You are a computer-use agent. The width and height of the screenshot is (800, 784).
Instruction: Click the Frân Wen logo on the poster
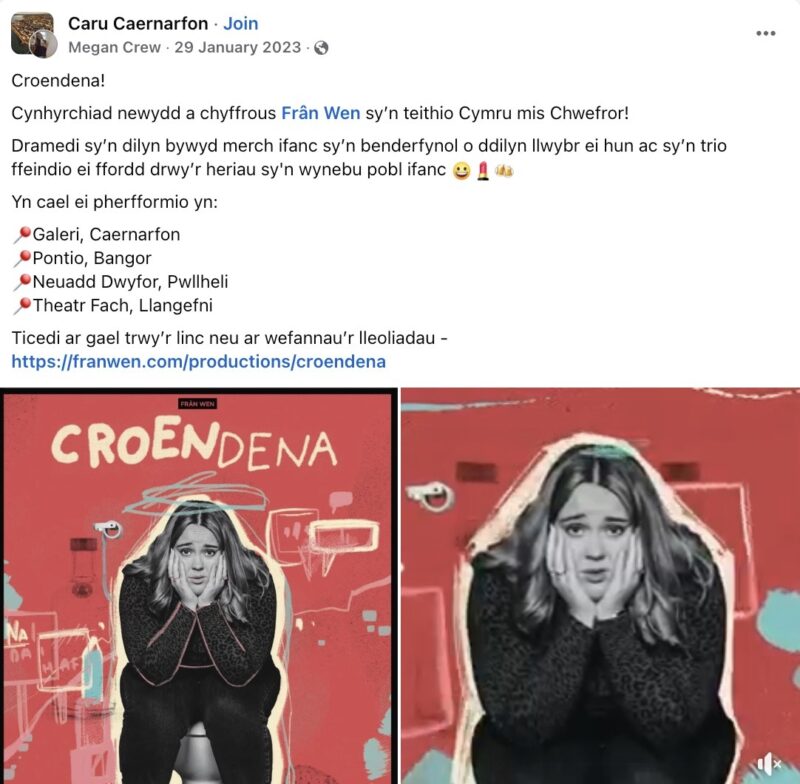click(197, 404)
